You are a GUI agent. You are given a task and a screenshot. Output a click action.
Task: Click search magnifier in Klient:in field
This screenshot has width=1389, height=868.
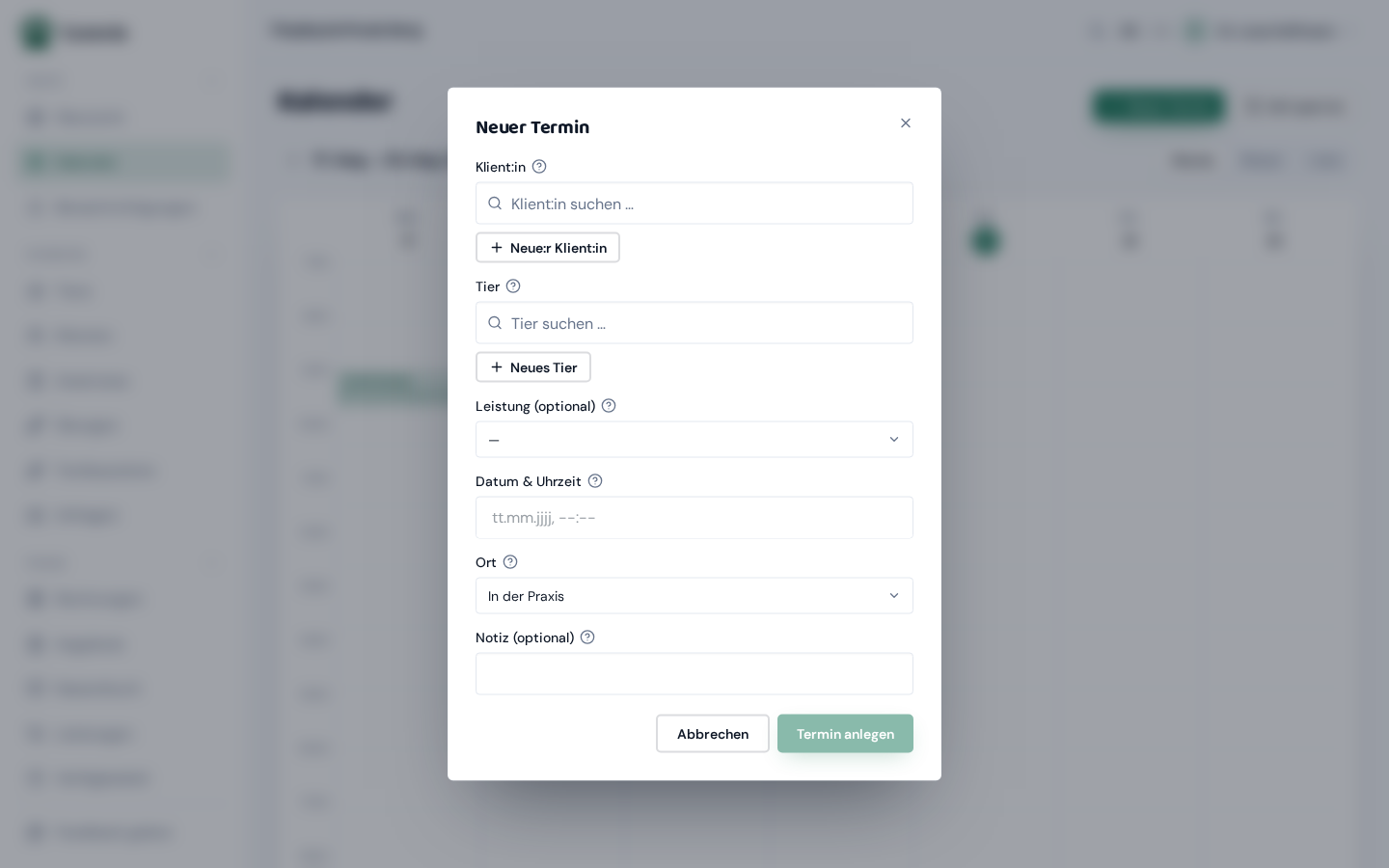coord(495,203)
